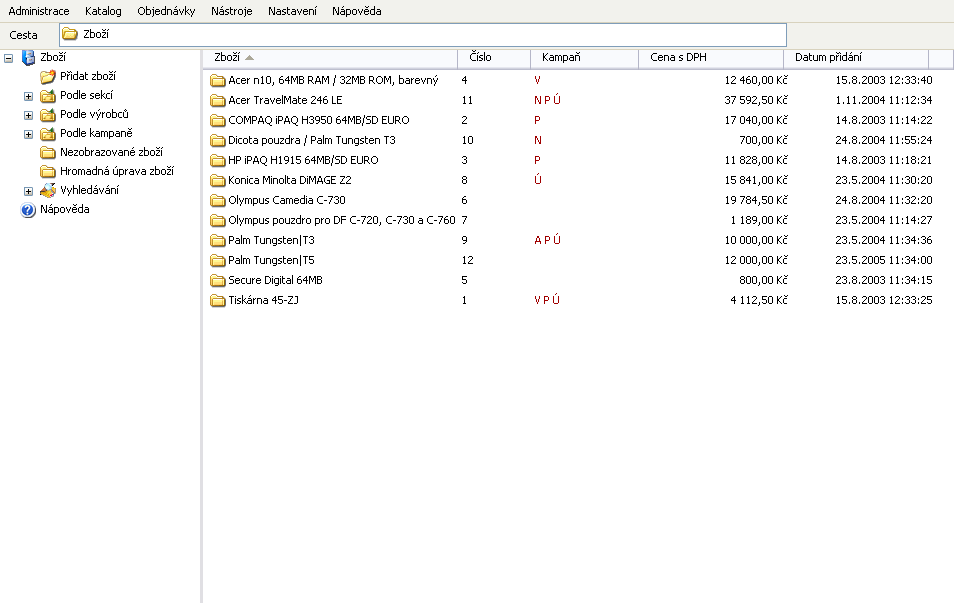Select Hromadná úprava zboží tree label
This screenshot has height=603, width=954.
click(117, 171)
